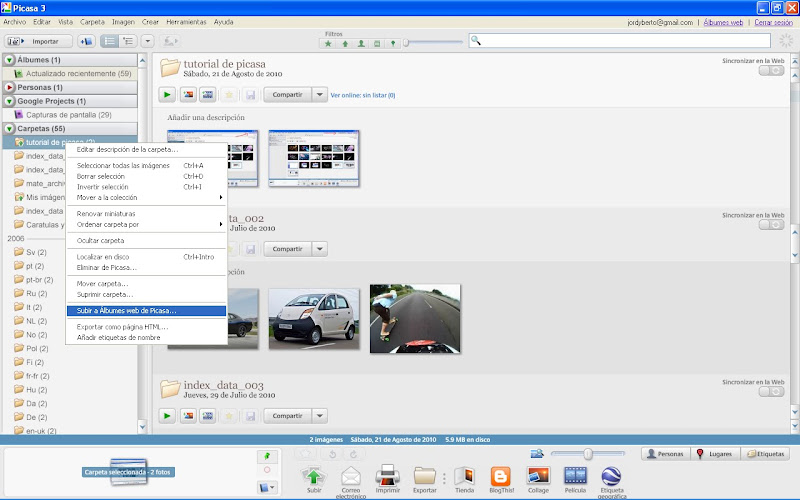Image resolution: width=800 pixels, height=500 pixels.
Task: Open the Personas panel button
Action: 665,454
